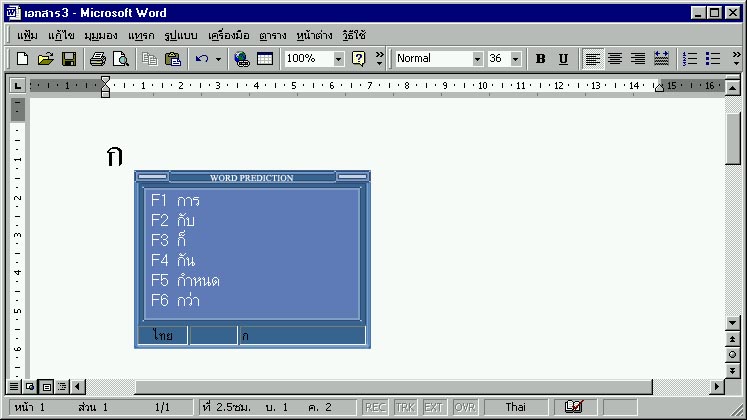Choose F1 การ prediction

pyautogui.click(x=175, y=200)
